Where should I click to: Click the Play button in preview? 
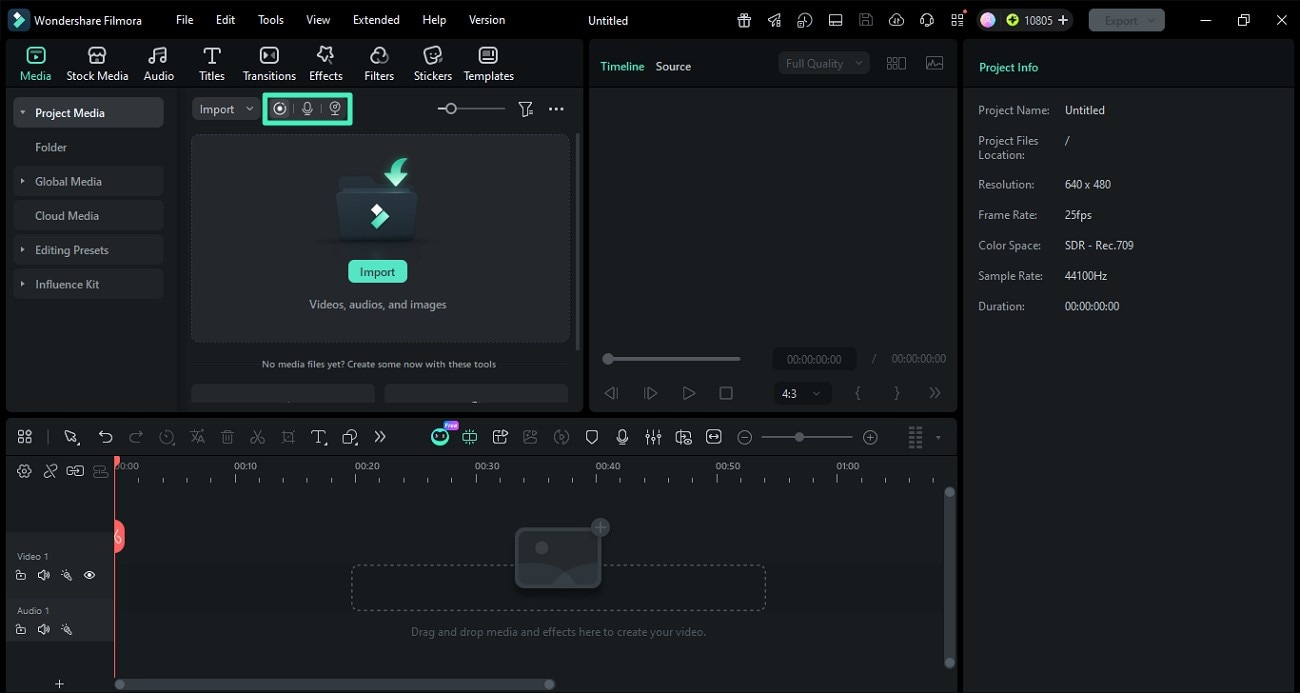coord(688,394)
